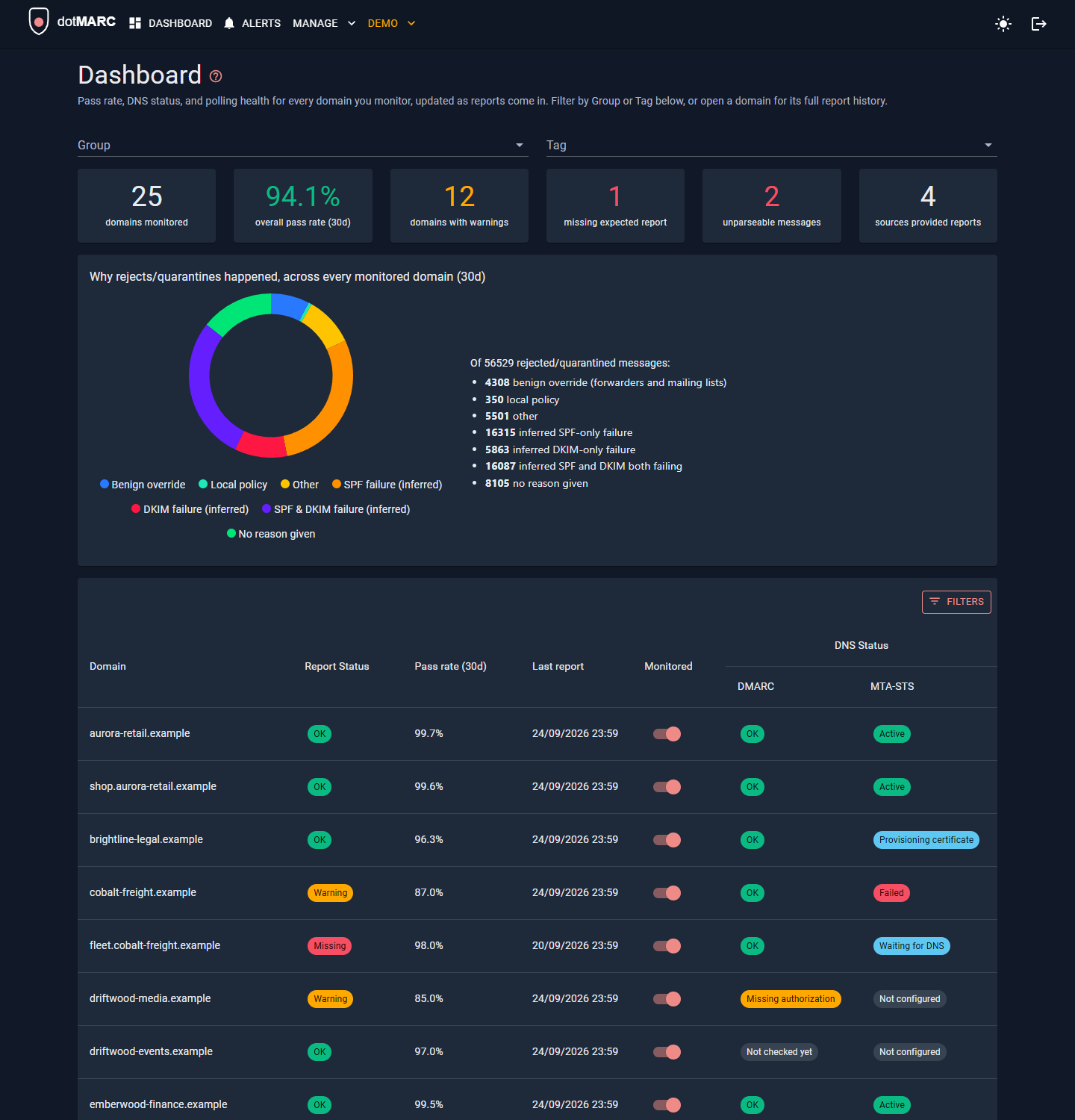Click the logout icon
Viewport: 1075px width, 1120px height.
click(1038, 24)
